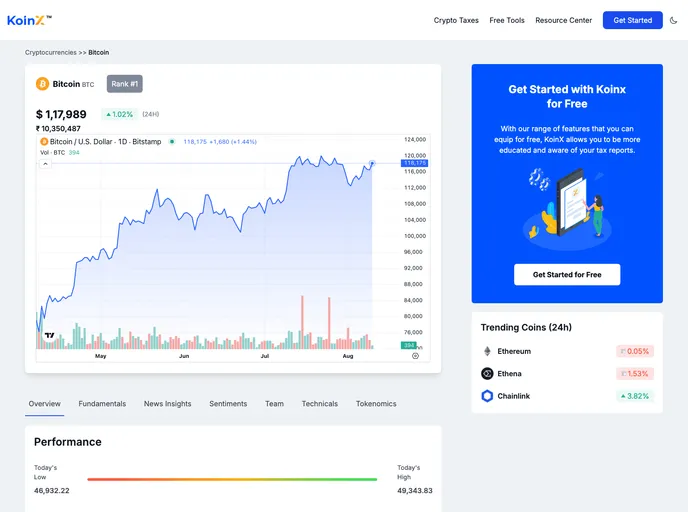Click the Trending Coins (24h) heading
This screenshot has width=688, height=512.
[x=526, y=327]
